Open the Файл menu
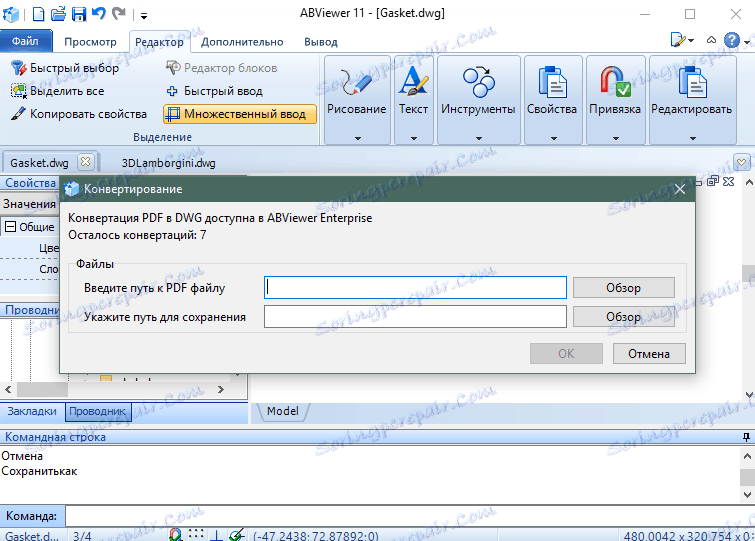 click(x=26, y=41)
